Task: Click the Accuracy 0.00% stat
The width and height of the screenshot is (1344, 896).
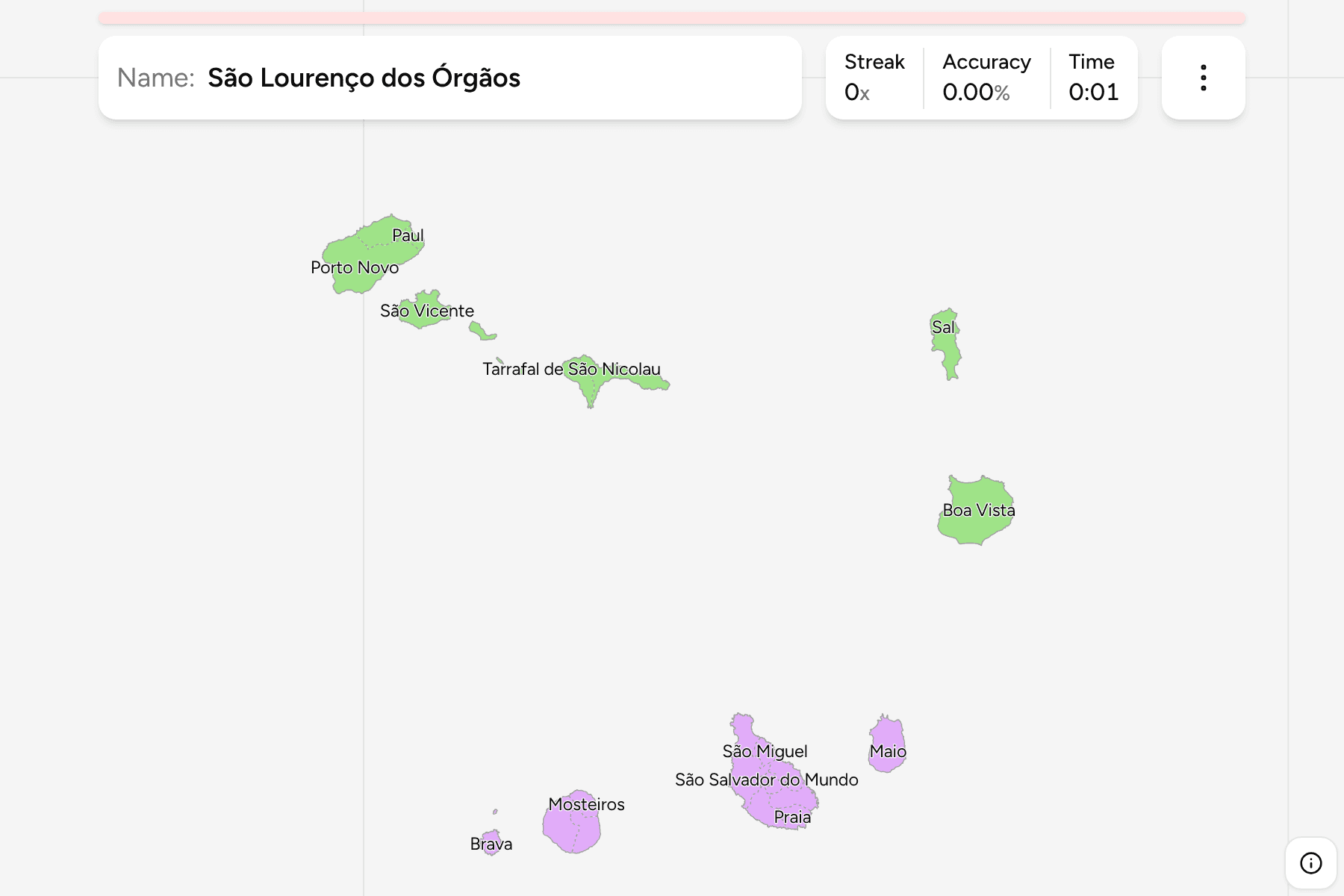Action: (x=986, y=78)
